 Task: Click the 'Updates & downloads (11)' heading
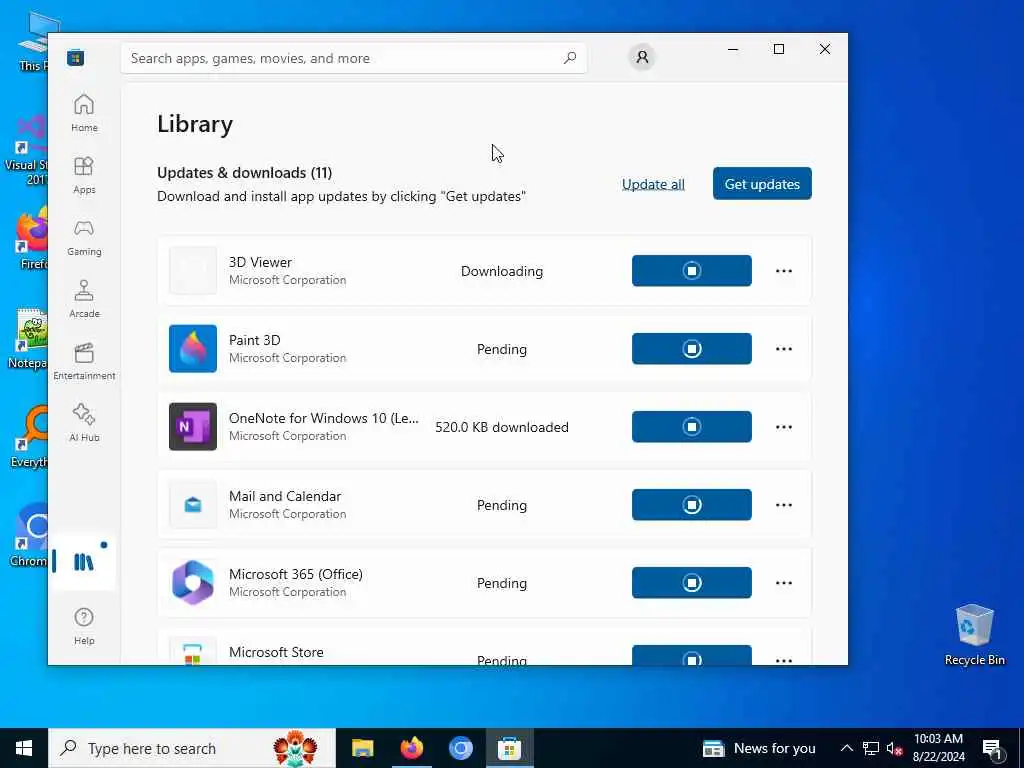coord(244,172)
